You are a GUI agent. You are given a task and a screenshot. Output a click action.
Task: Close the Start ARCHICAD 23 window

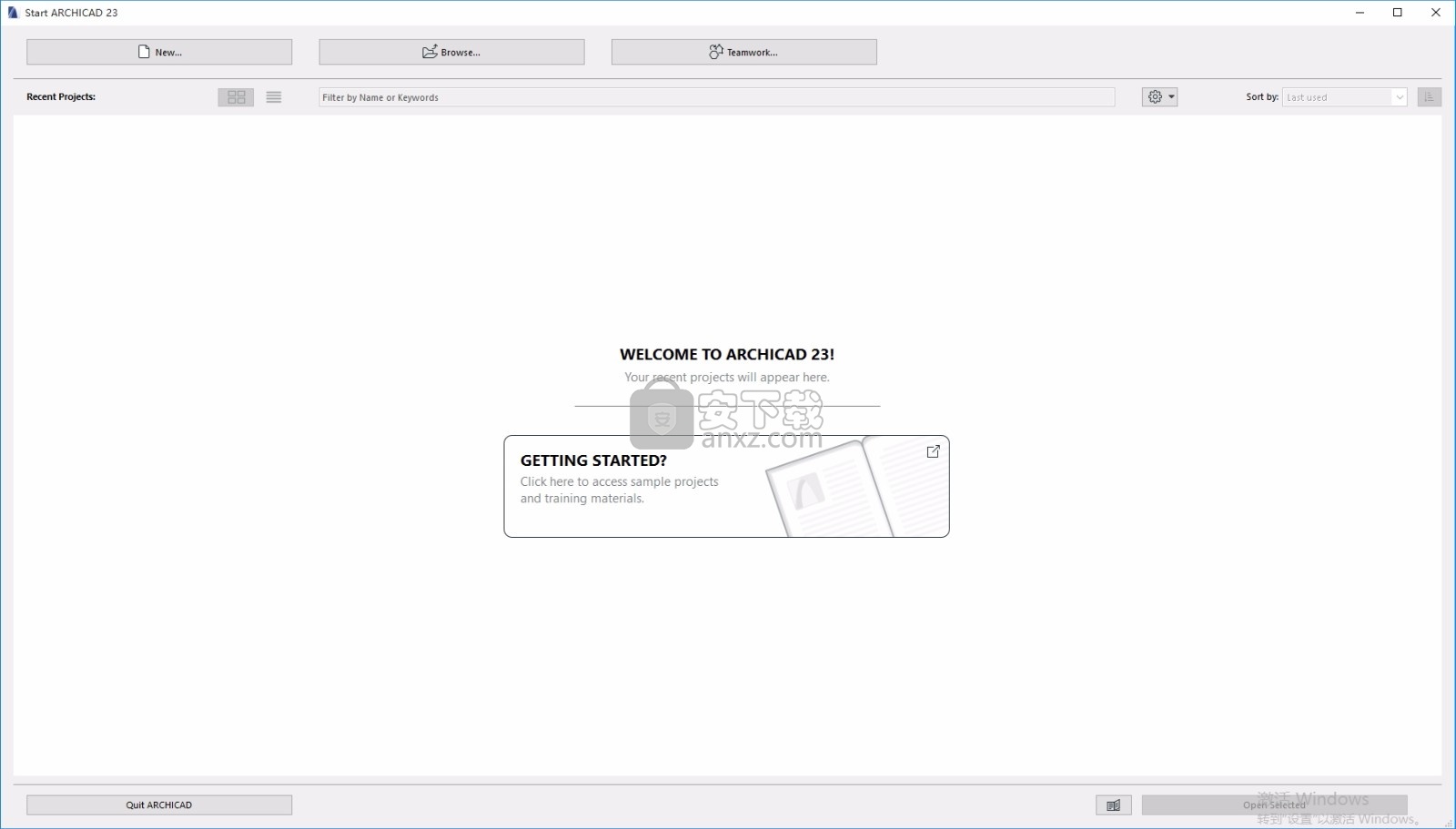[1436, 13]
